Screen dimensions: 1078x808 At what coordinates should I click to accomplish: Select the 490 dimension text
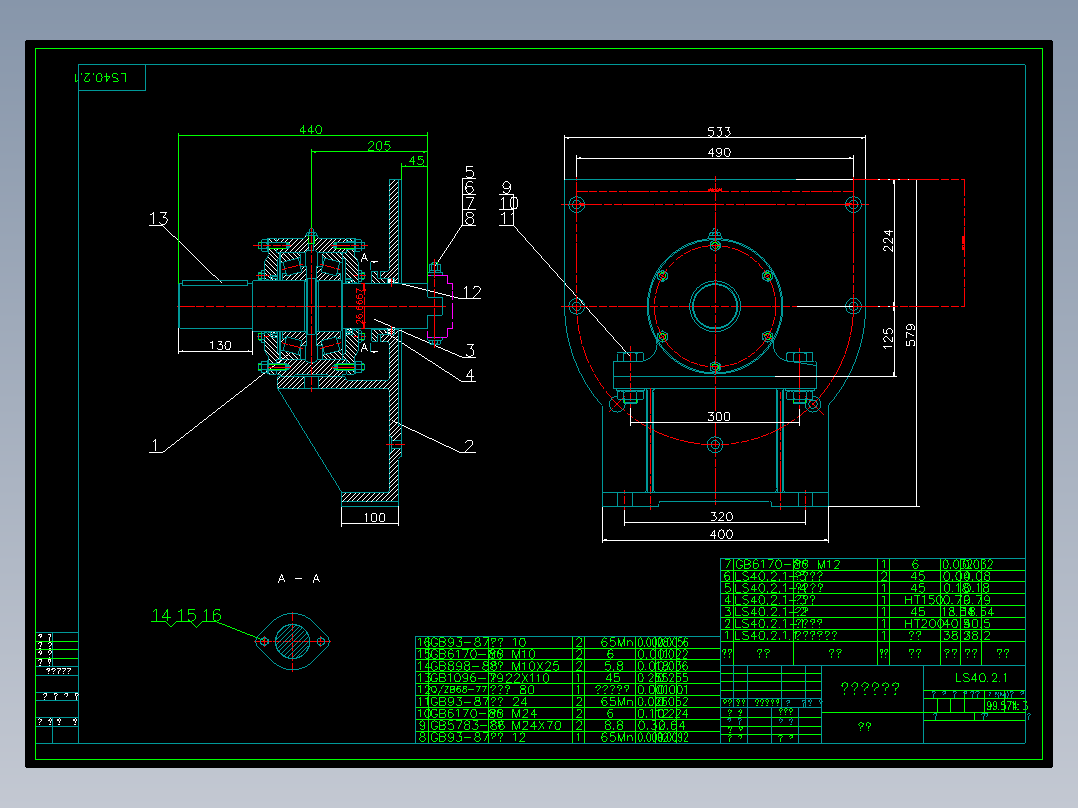click(x=719, y=152)
